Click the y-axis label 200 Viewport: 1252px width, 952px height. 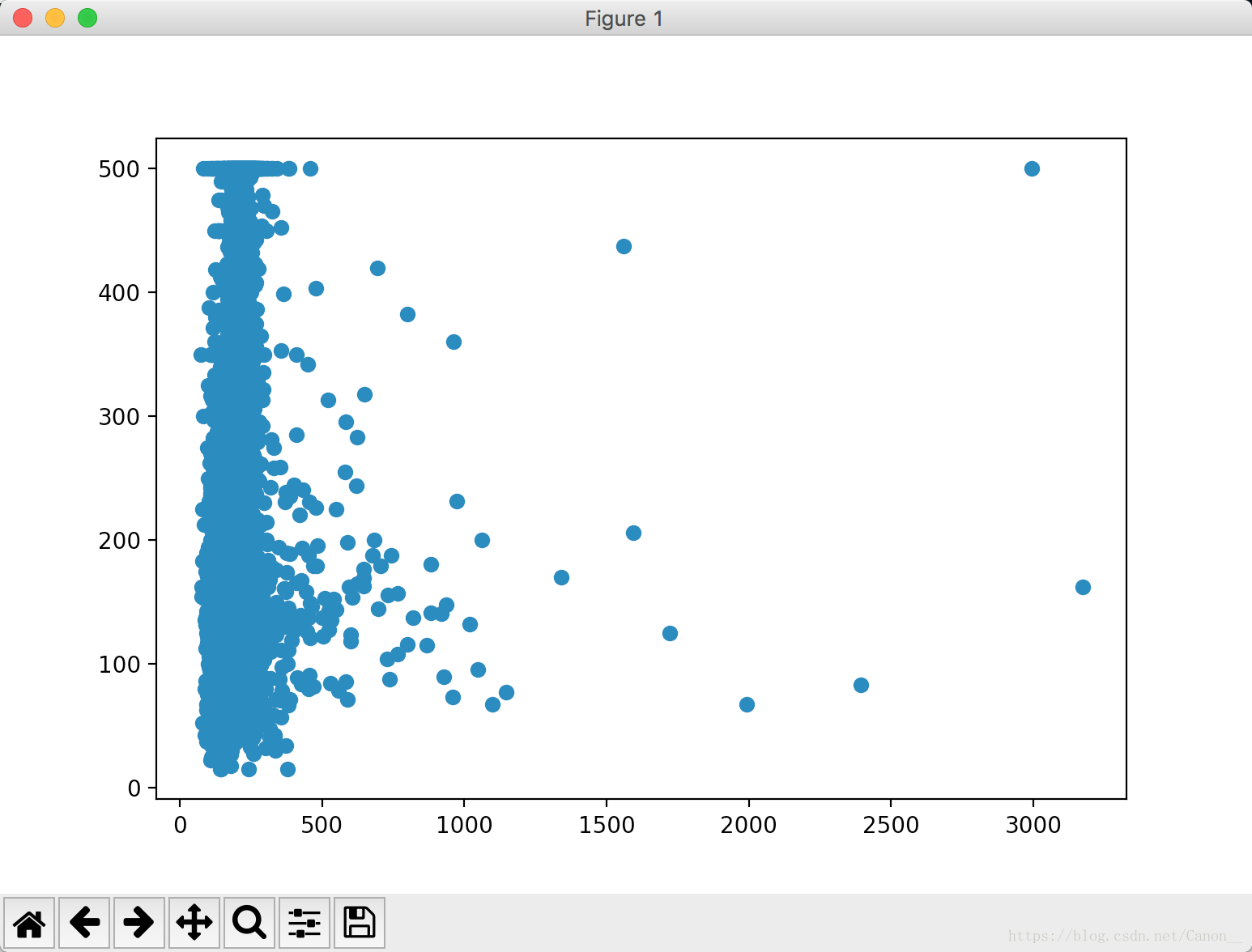119,541
